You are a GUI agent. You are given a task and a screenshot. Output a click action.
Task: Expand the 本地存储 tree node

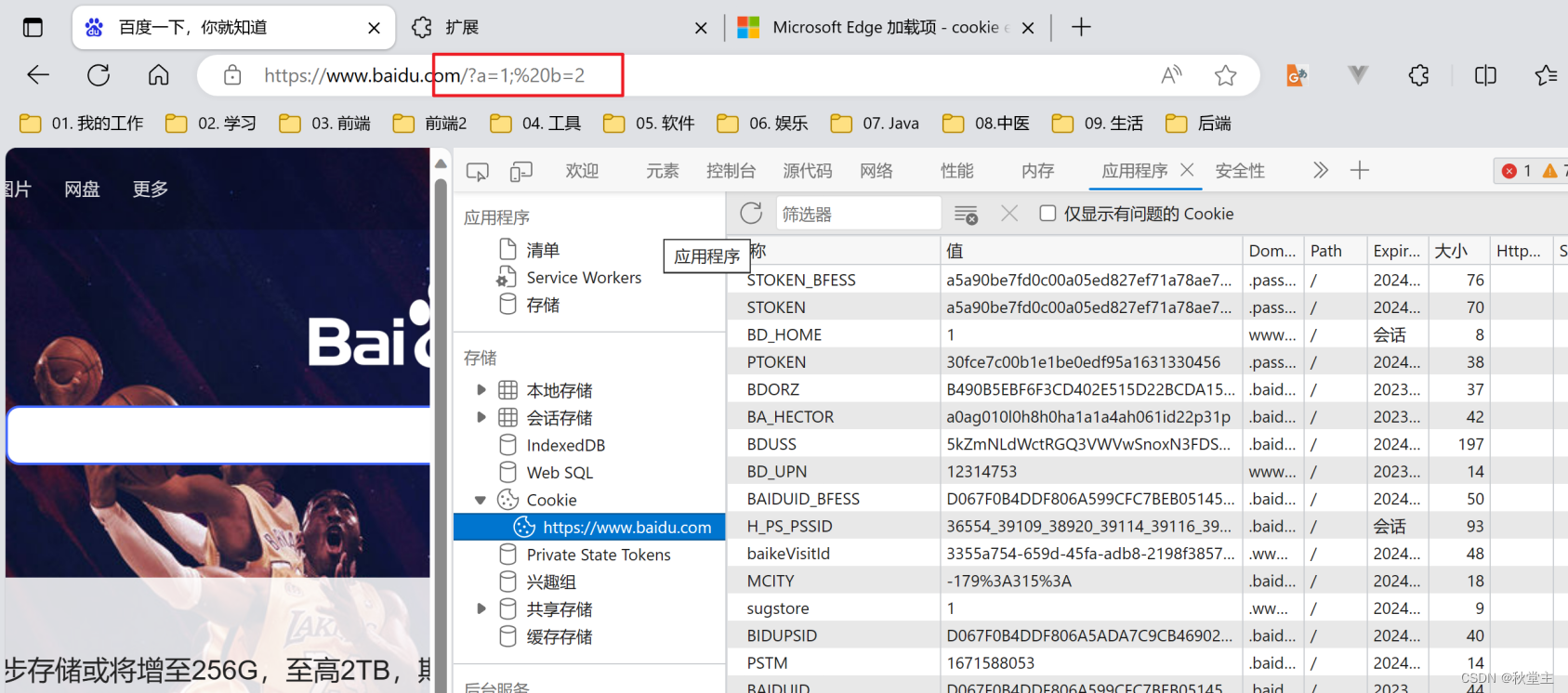(481, 390)
